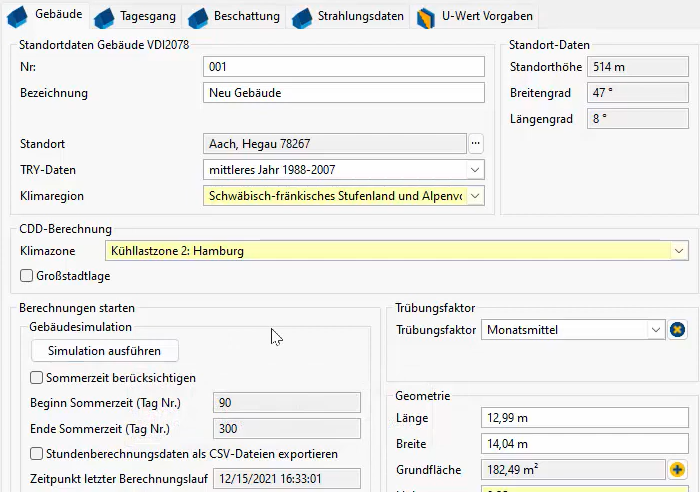Enable the Großstadtlage checkbox
Image resolution: width=700 pixels, height=492 pixels.
pyautogui.click(x=26, y=276)
